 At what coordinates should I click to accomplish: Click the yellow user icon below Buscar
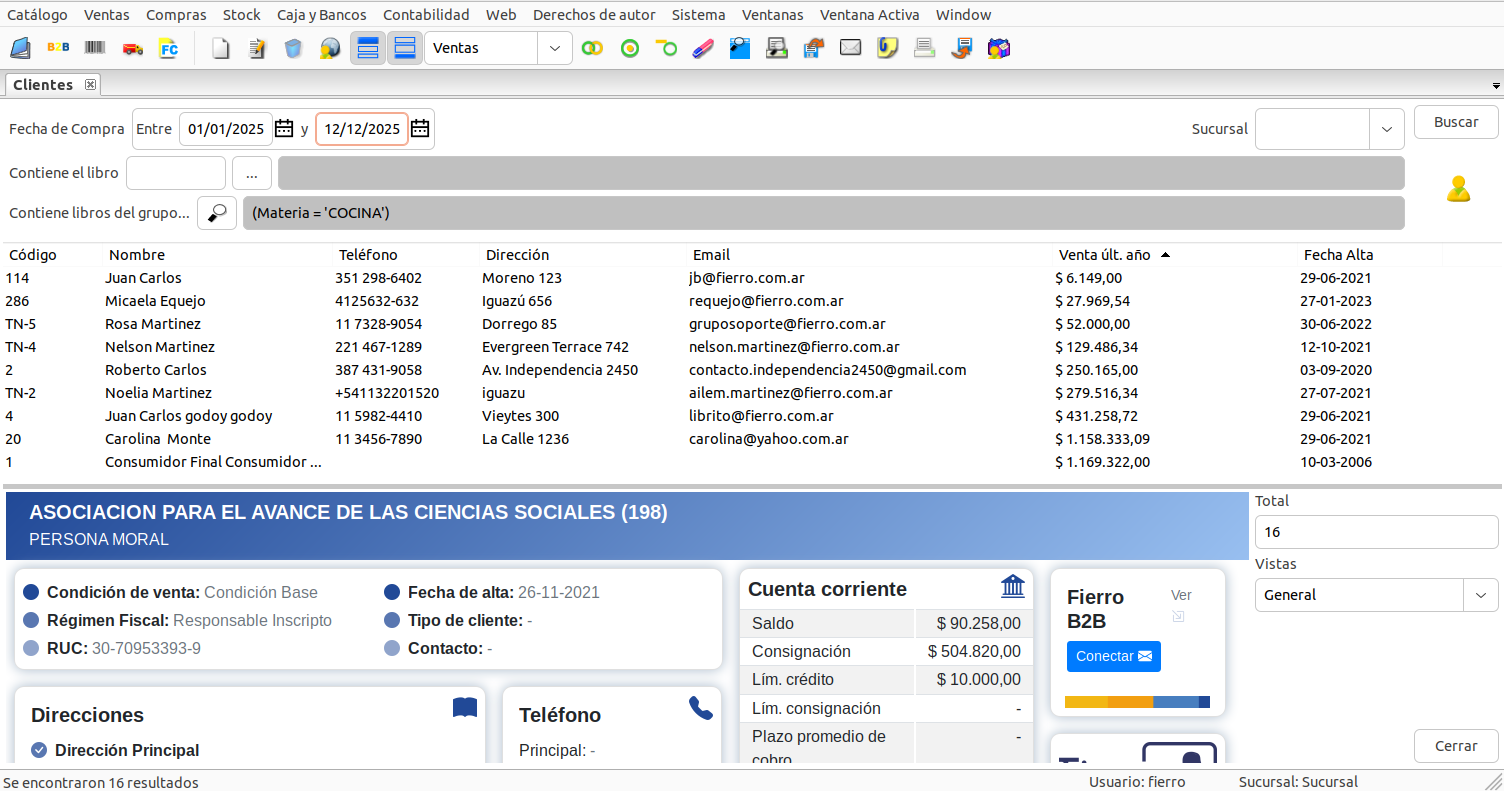1458,188
